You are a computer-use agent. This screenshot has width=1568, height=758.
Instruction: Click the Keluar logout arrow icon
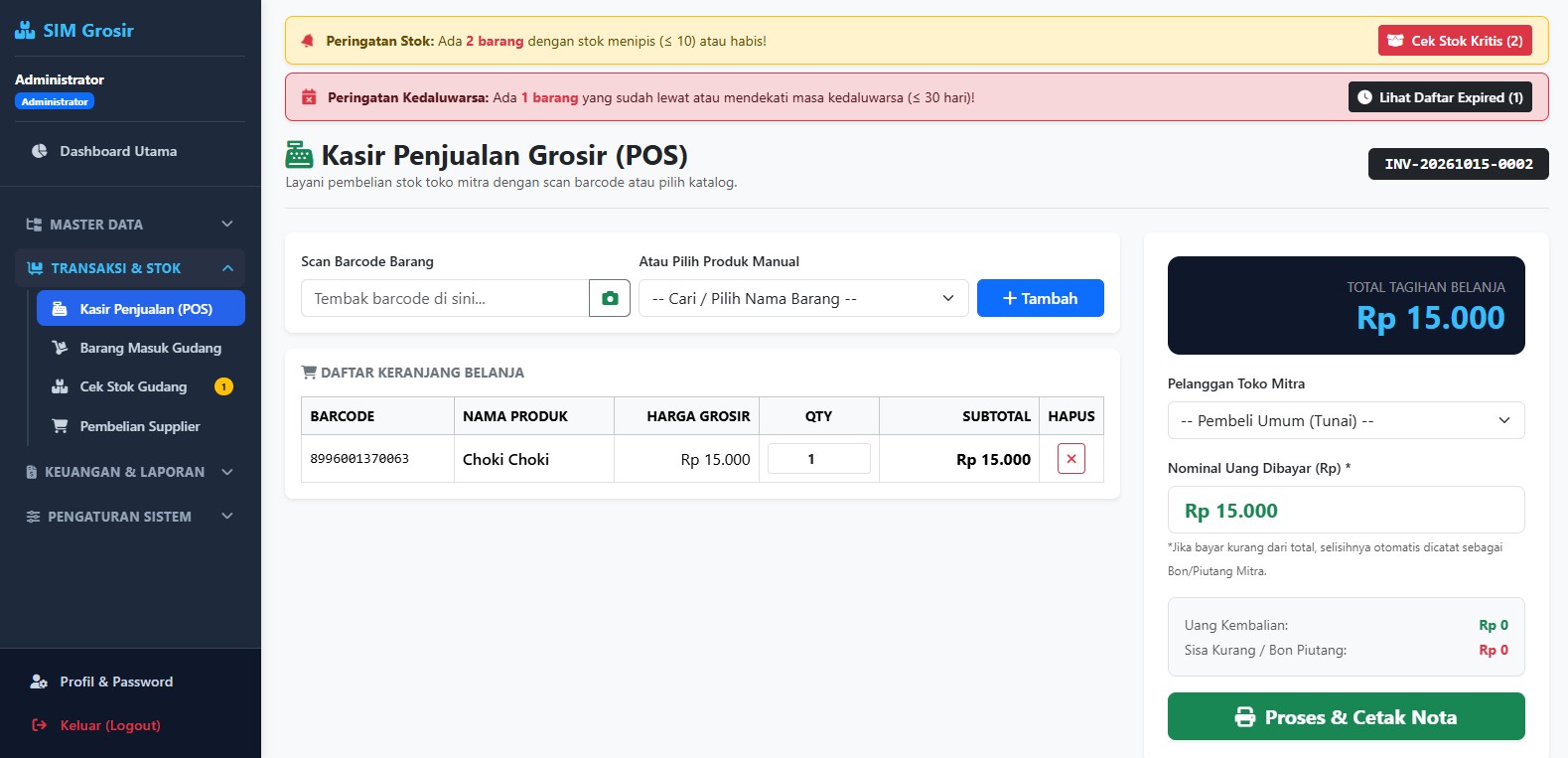click(x=40, y=725)
